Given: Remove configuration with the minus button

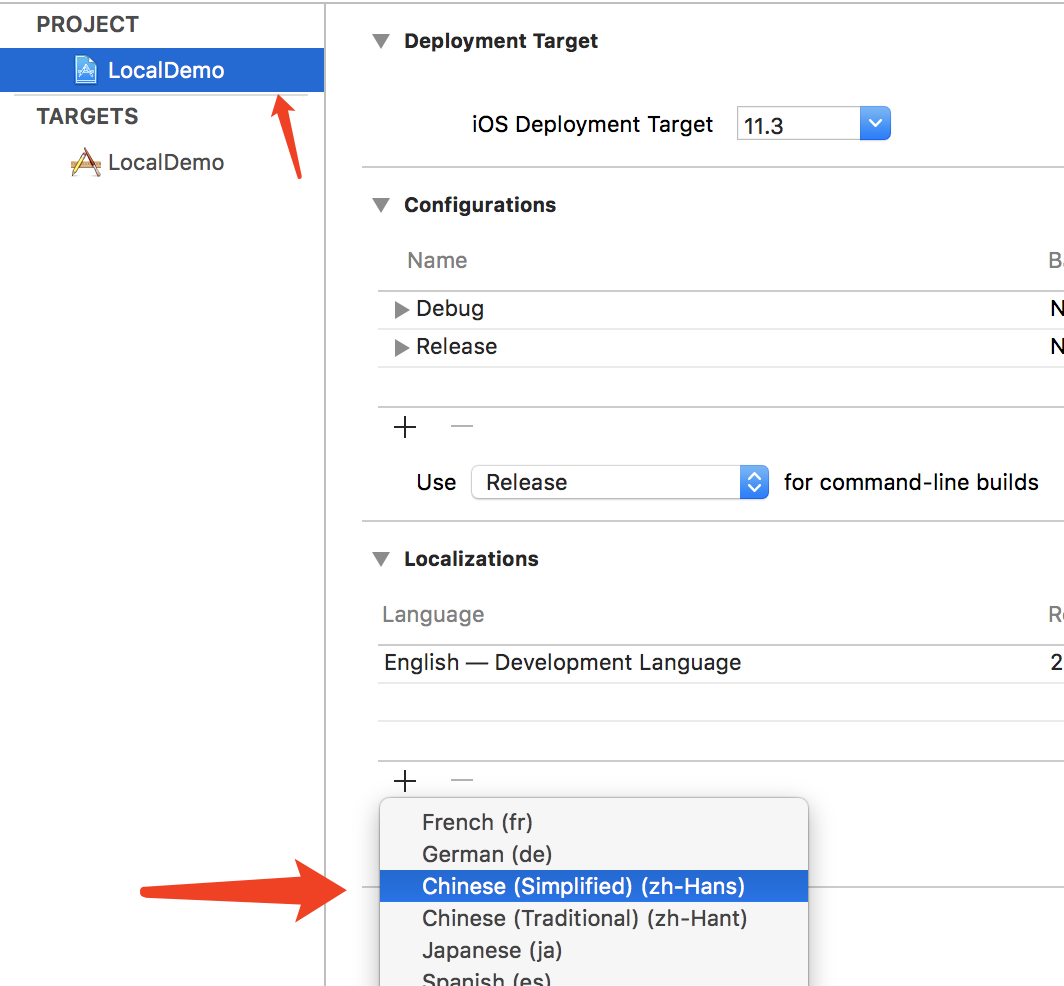Looking at the screenshot, I should tap(461, 427).
